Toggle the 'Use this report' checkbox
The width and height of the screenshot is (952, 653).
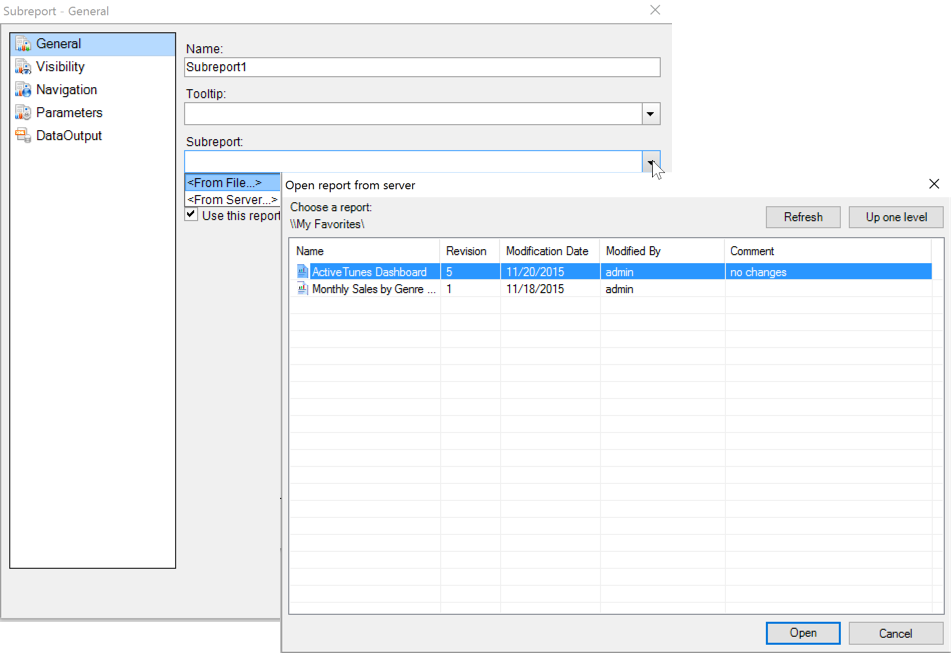pyautogui.click(x=191, y=215)
